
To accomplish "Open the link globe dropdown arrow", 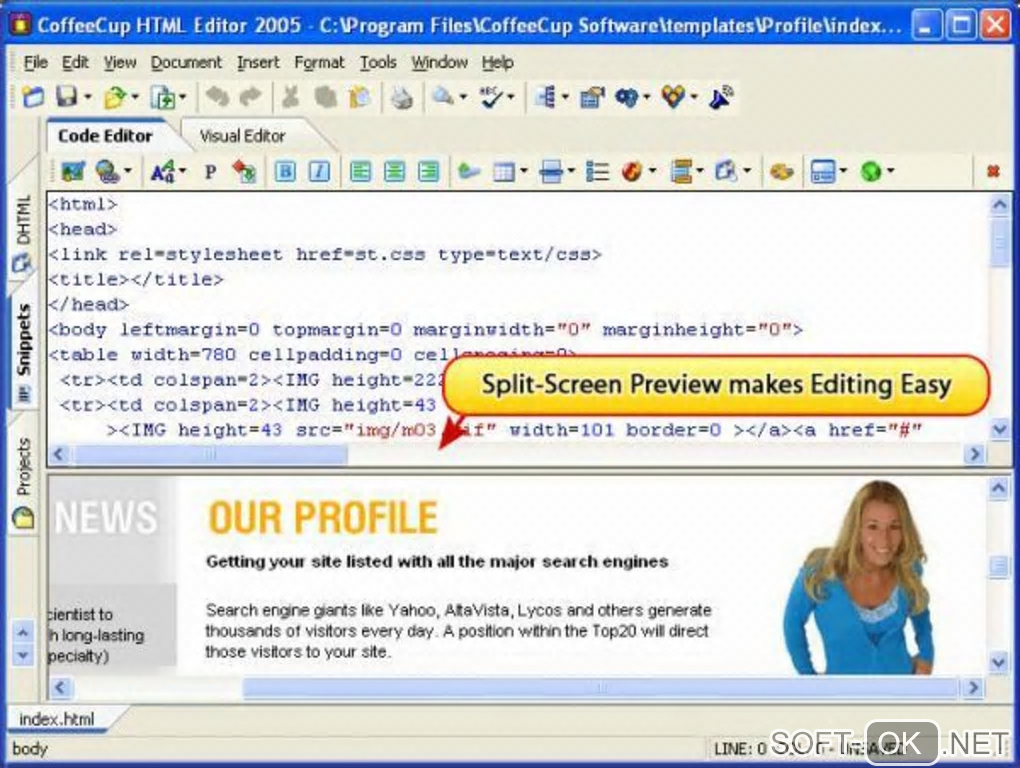I will pyautogui.click(x=128, y=172).
